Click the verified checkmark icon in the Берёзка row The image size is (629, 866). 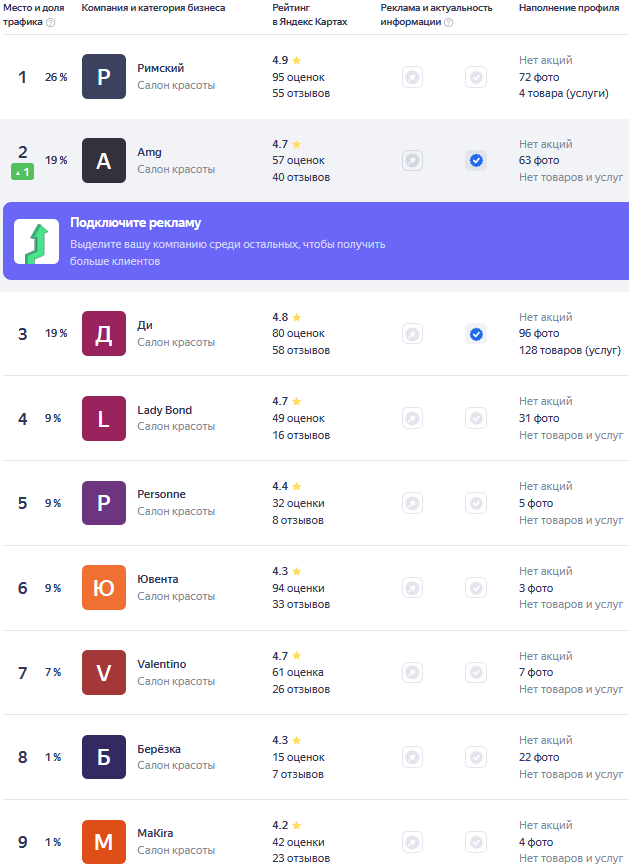[x=476, y=757]
